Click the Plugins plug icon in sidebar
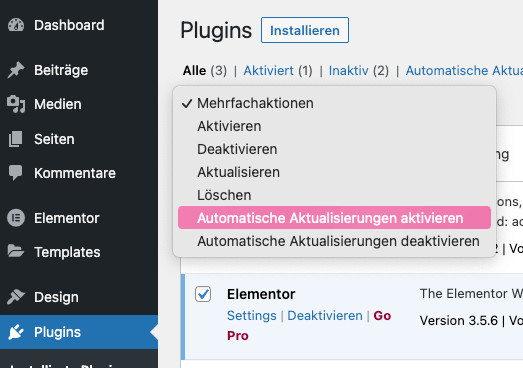The height and width of the screenshot is (368, 523). click(16, 332)
